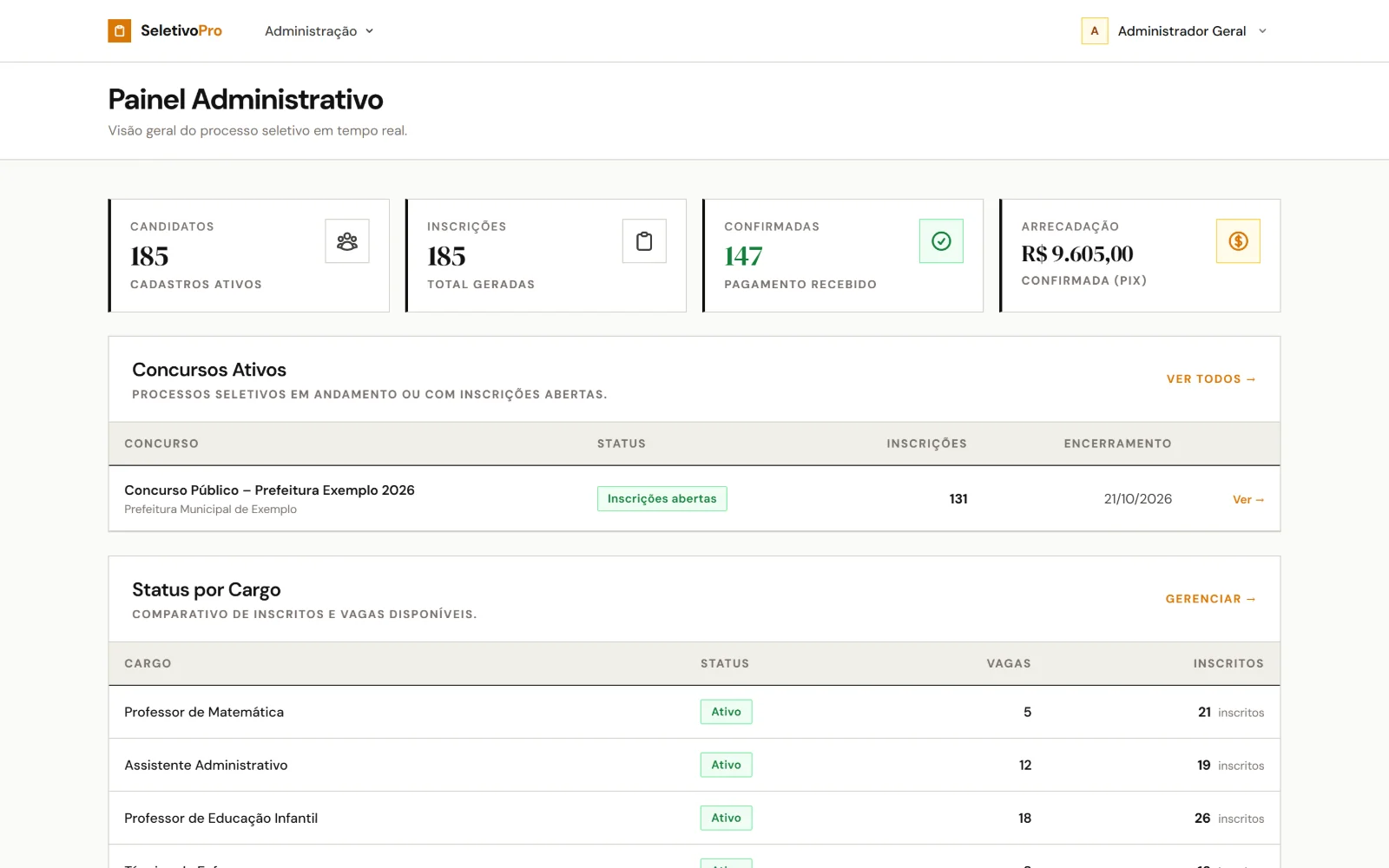Open the GERENCIAR cargos link

point(1210,599)
